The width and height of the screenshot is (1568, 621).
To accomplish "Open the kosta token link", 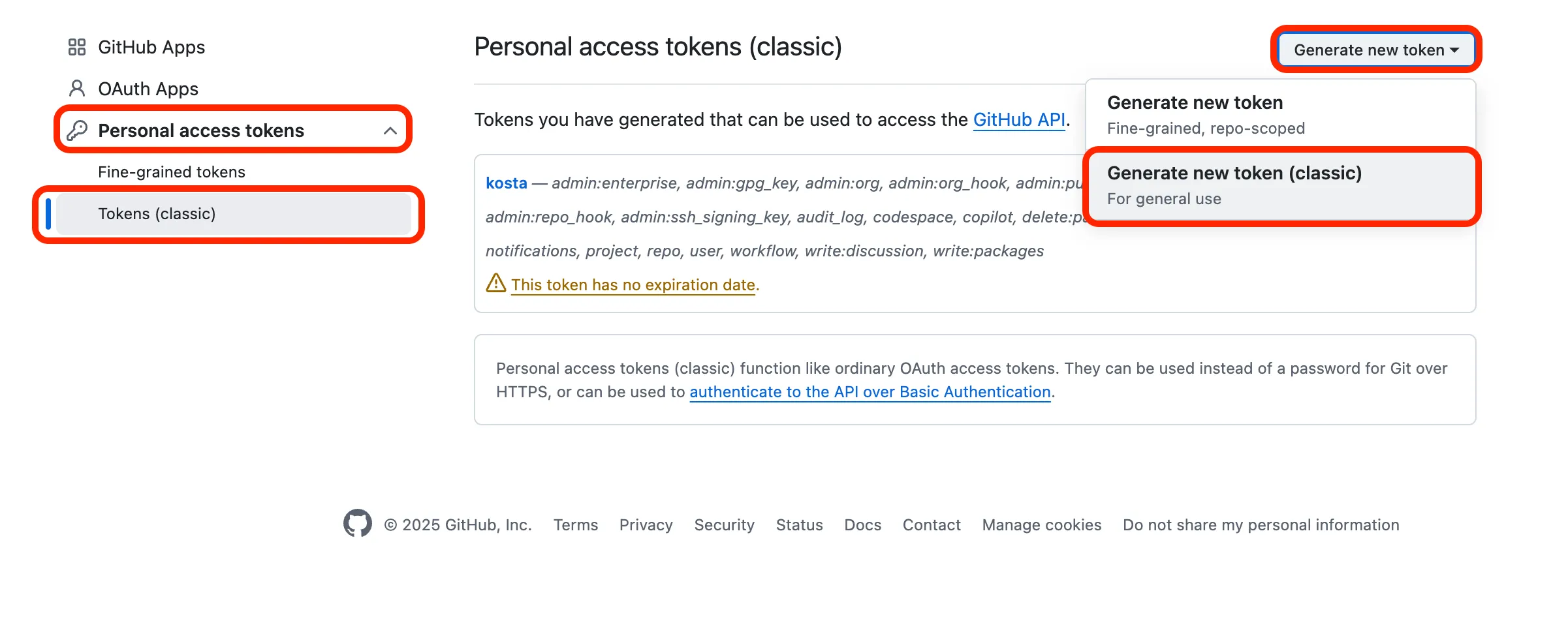I will pos(506,183).
